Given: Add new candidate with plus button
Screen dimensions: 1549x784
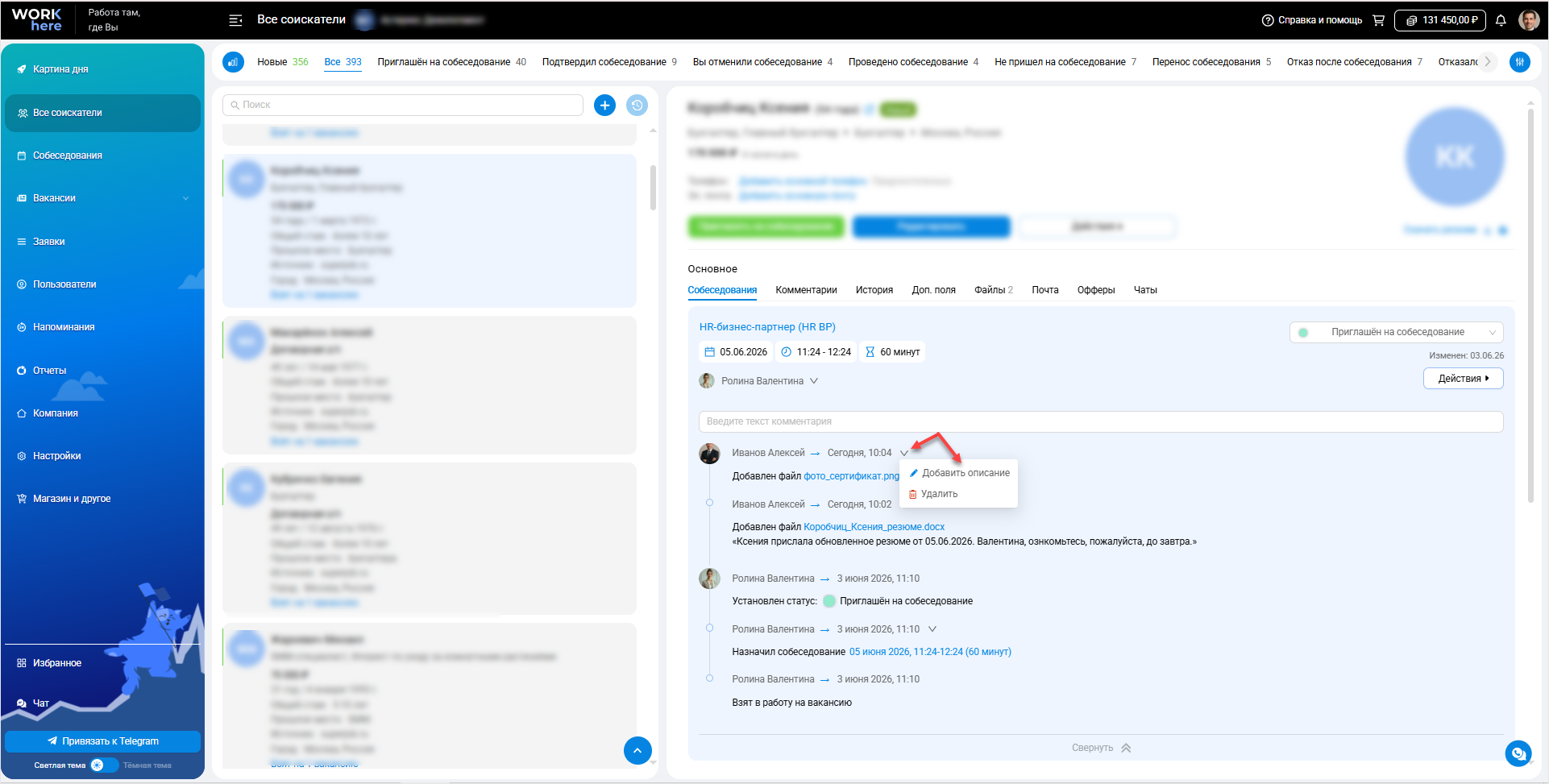Looking at the screenshot, I should point(604,105).
